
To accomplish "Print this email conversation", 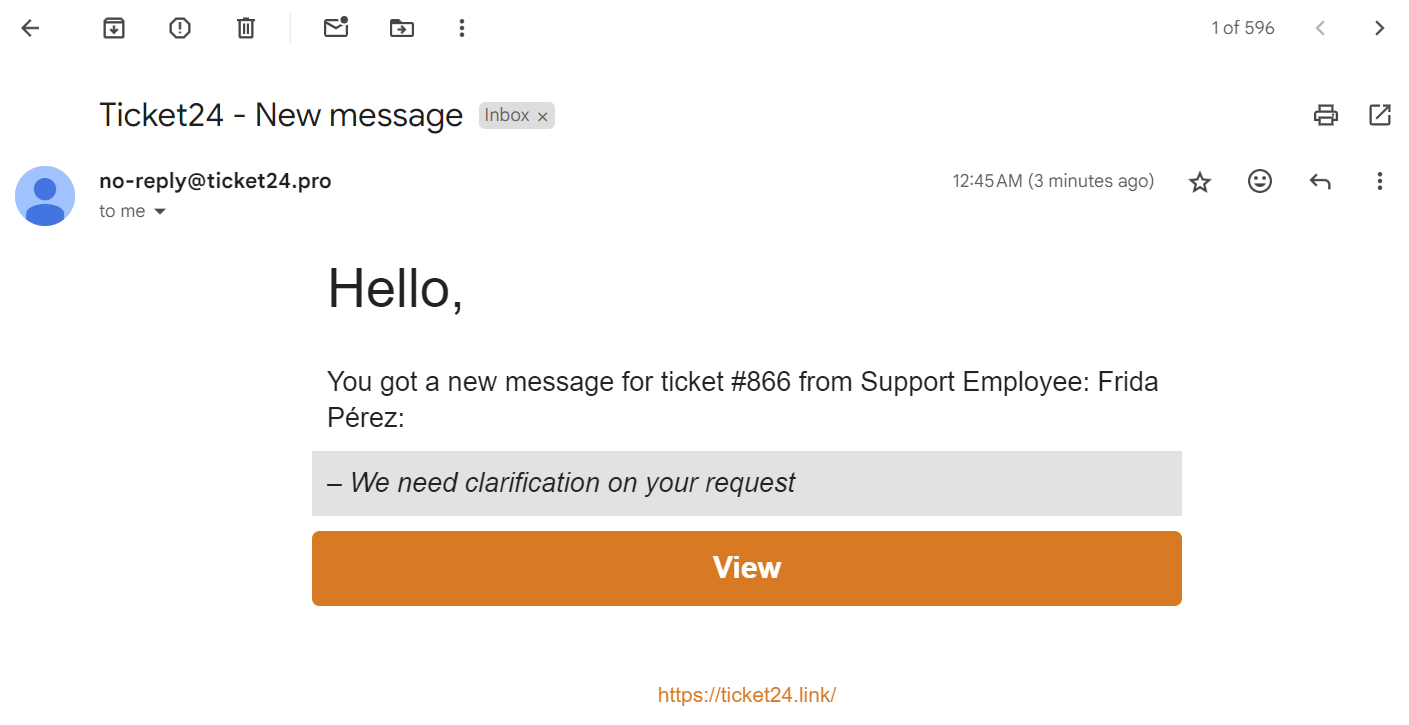I will click(1326, 115).
